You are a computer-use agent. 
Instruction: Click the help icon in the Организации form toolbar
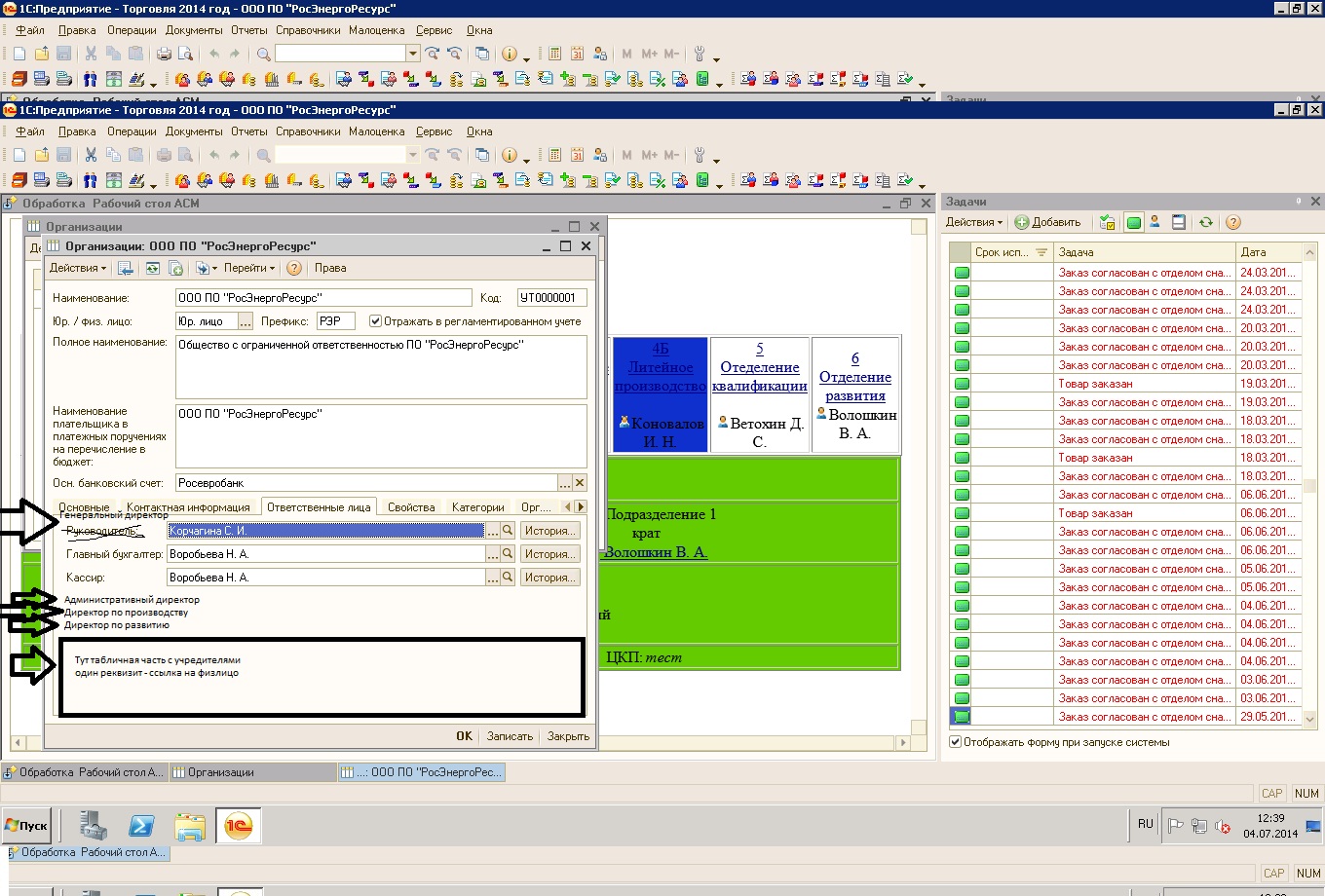click(294, 268)
